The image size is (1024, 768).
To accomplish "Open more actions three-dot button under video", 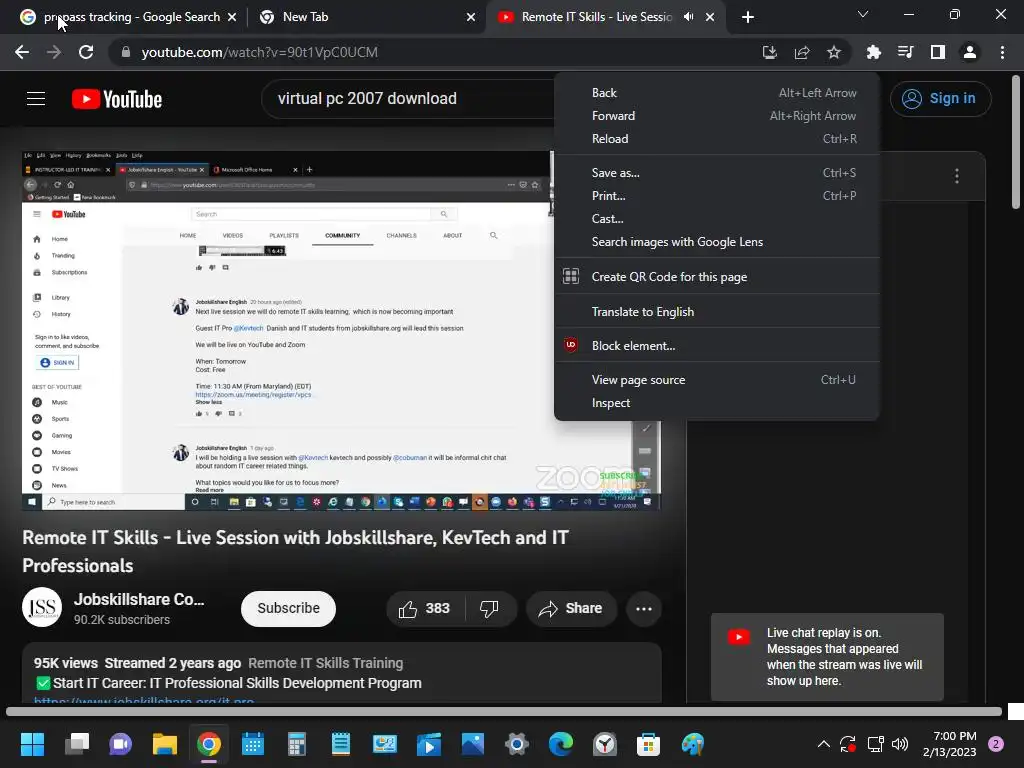I will click(x=644, y=609).
